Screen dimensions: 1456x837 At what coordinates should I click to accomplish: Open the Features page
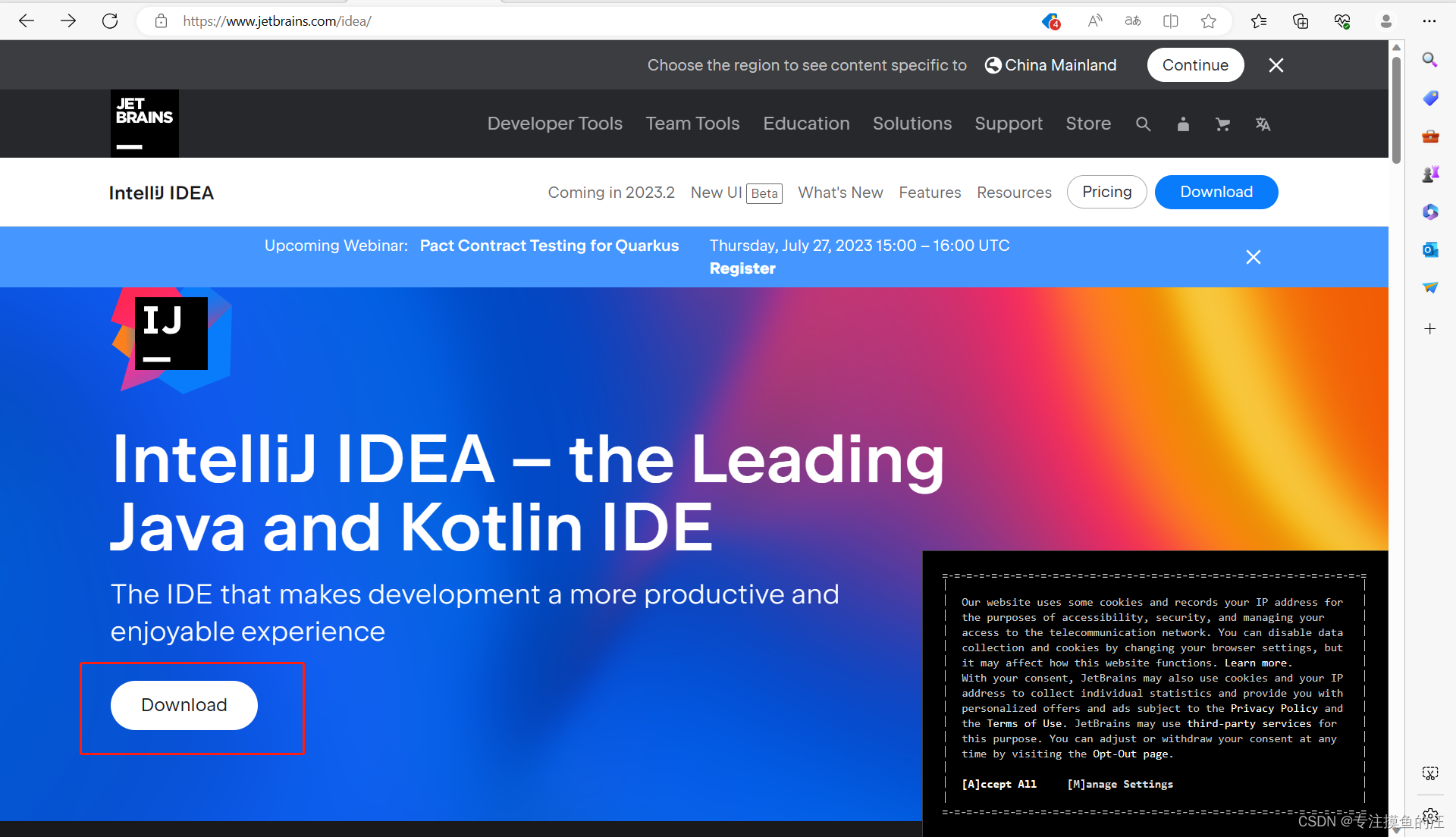click(930, 193)
